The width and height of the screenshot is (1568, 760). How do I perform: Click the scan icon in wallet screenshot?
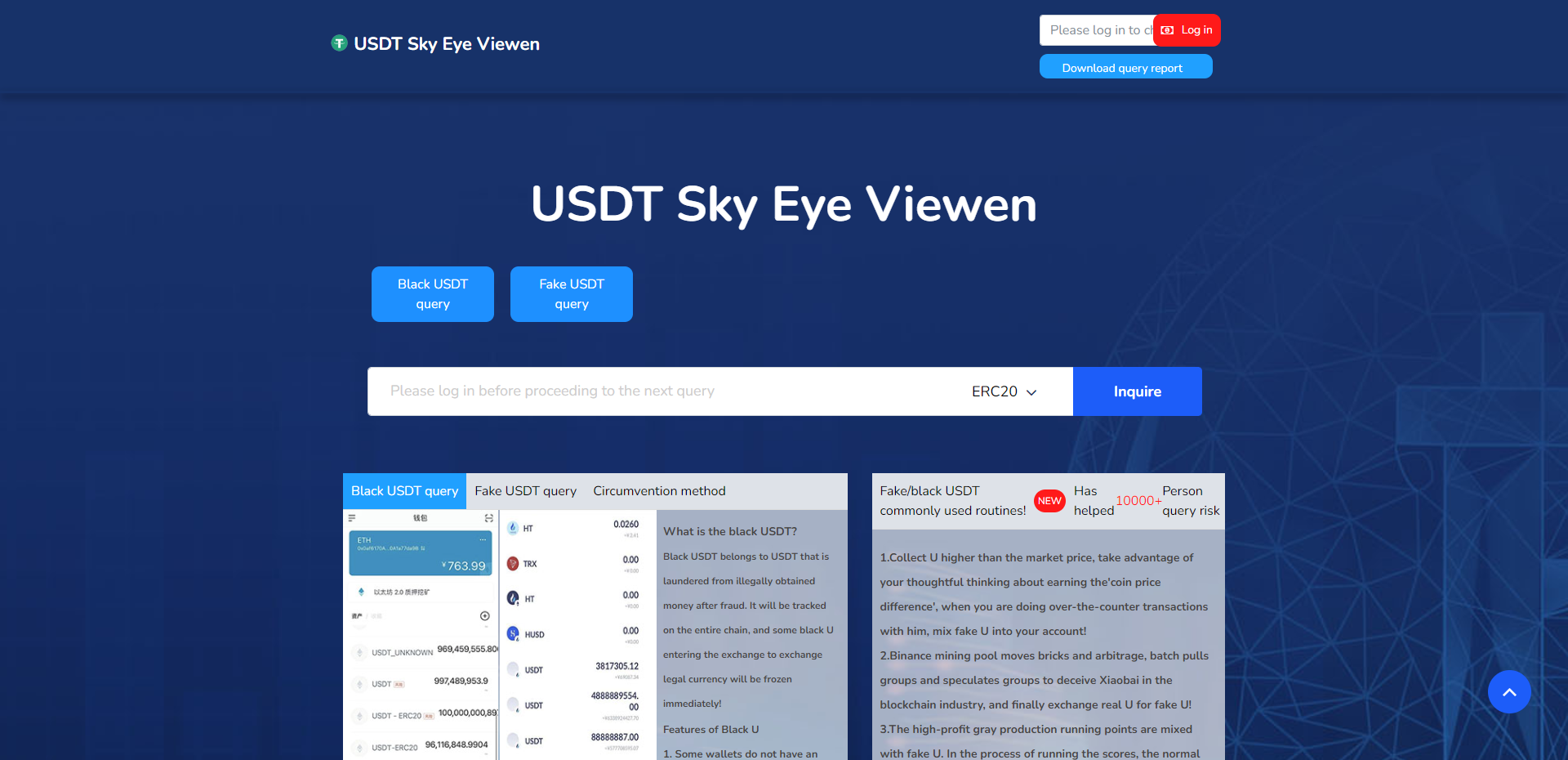488,518
